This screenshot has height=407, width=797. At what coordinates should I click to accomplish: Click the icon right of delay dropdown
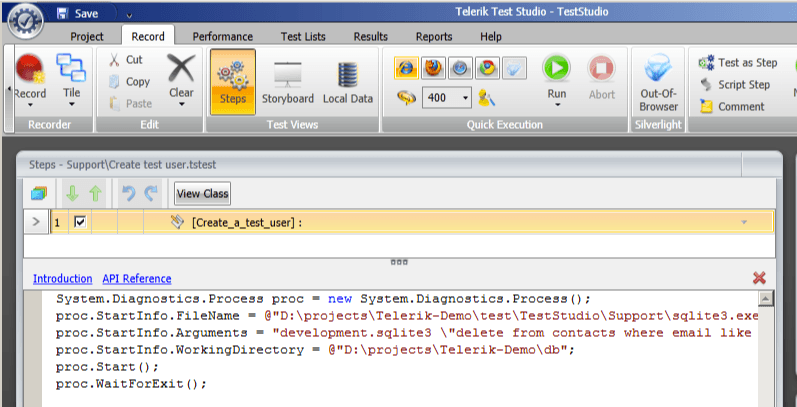[486, 98]
